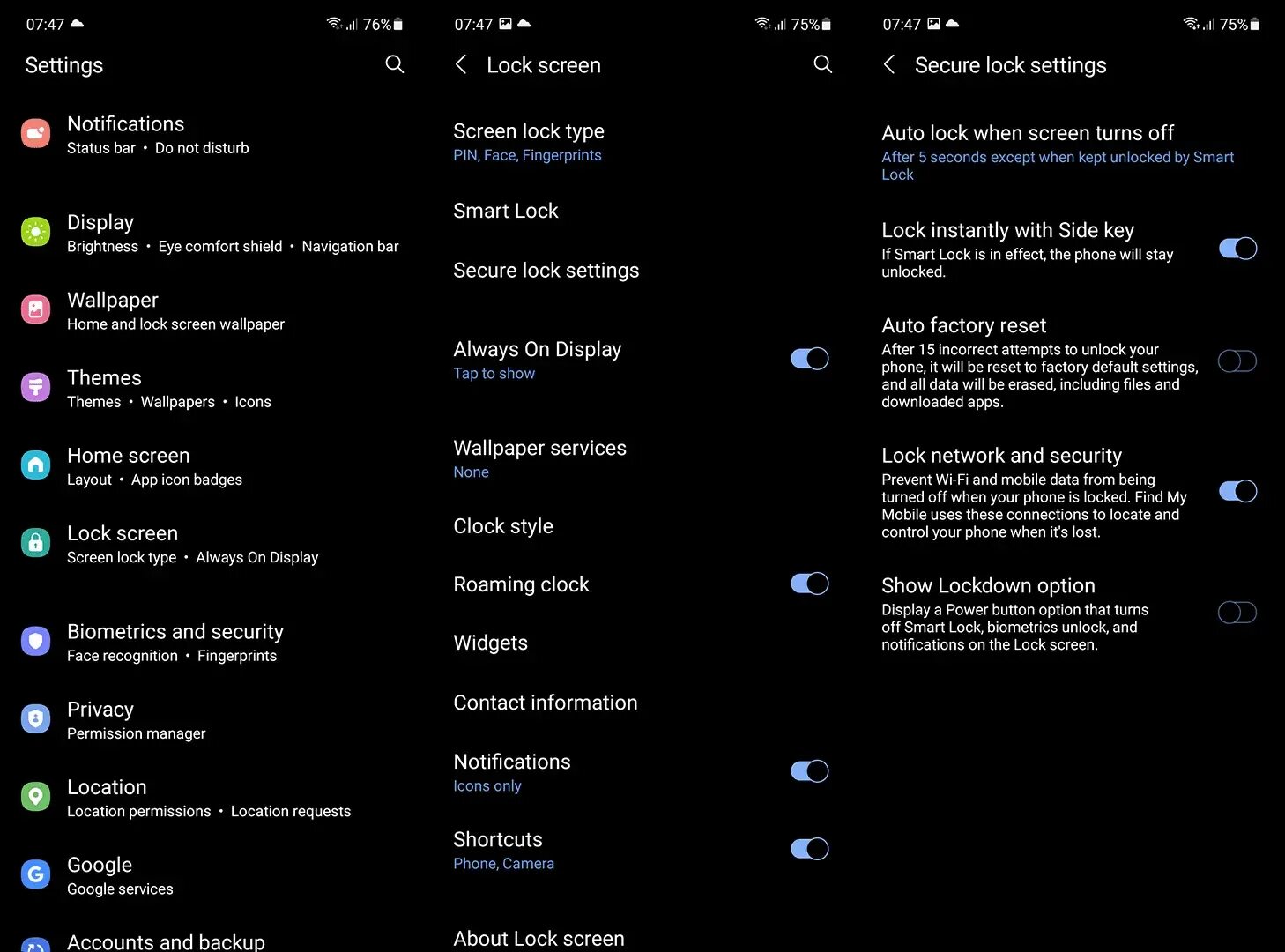Screen dimensions: 1285x952
Task: Tap 'Home and lock screen wallpaper' text
Action: (x=175, y=324)
